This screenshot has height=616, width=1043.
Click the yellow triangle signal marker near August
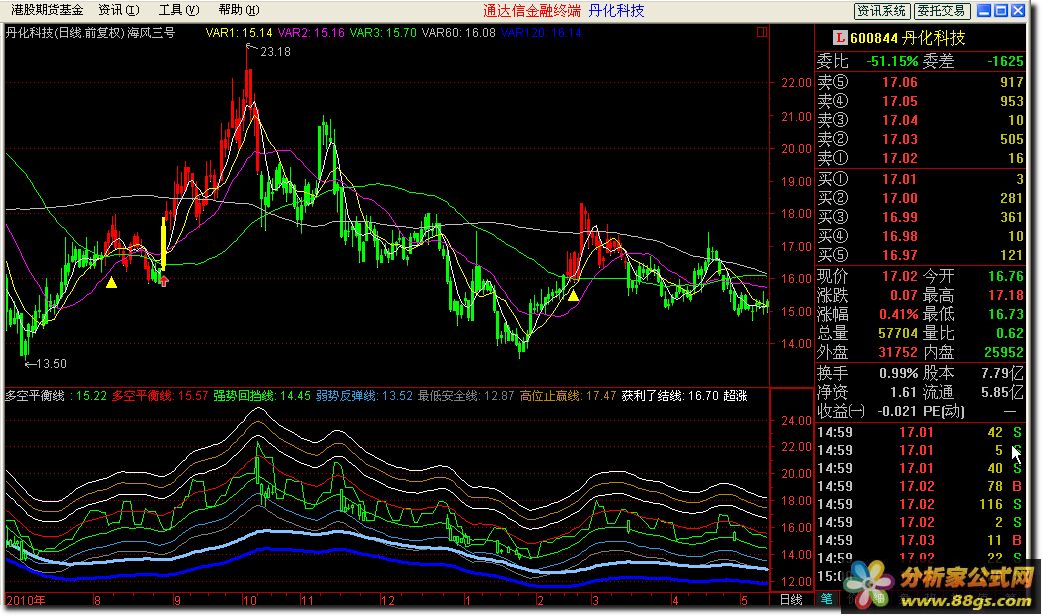(x=111, y=283)
